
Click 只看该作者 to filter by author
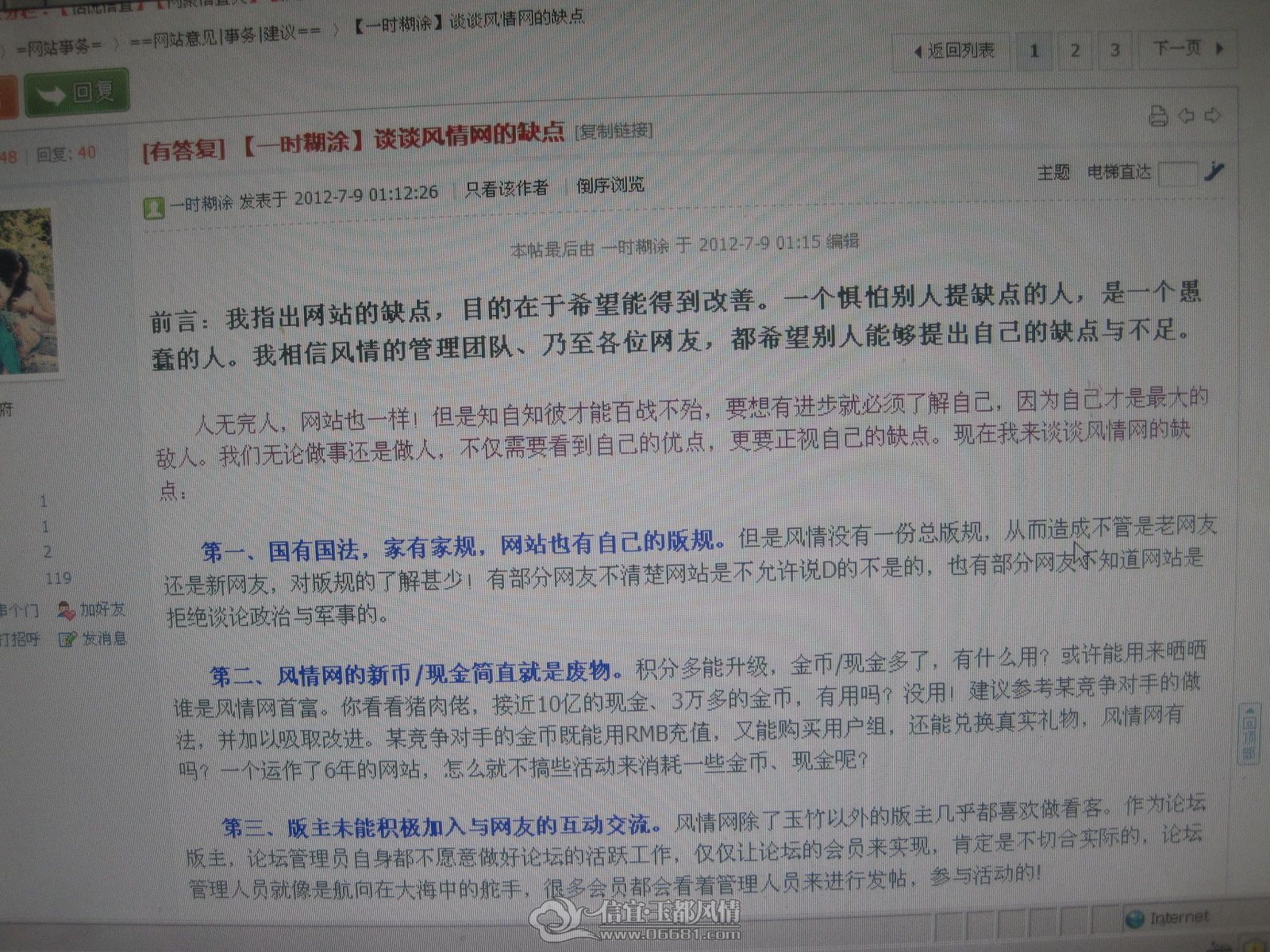(506, 189)
